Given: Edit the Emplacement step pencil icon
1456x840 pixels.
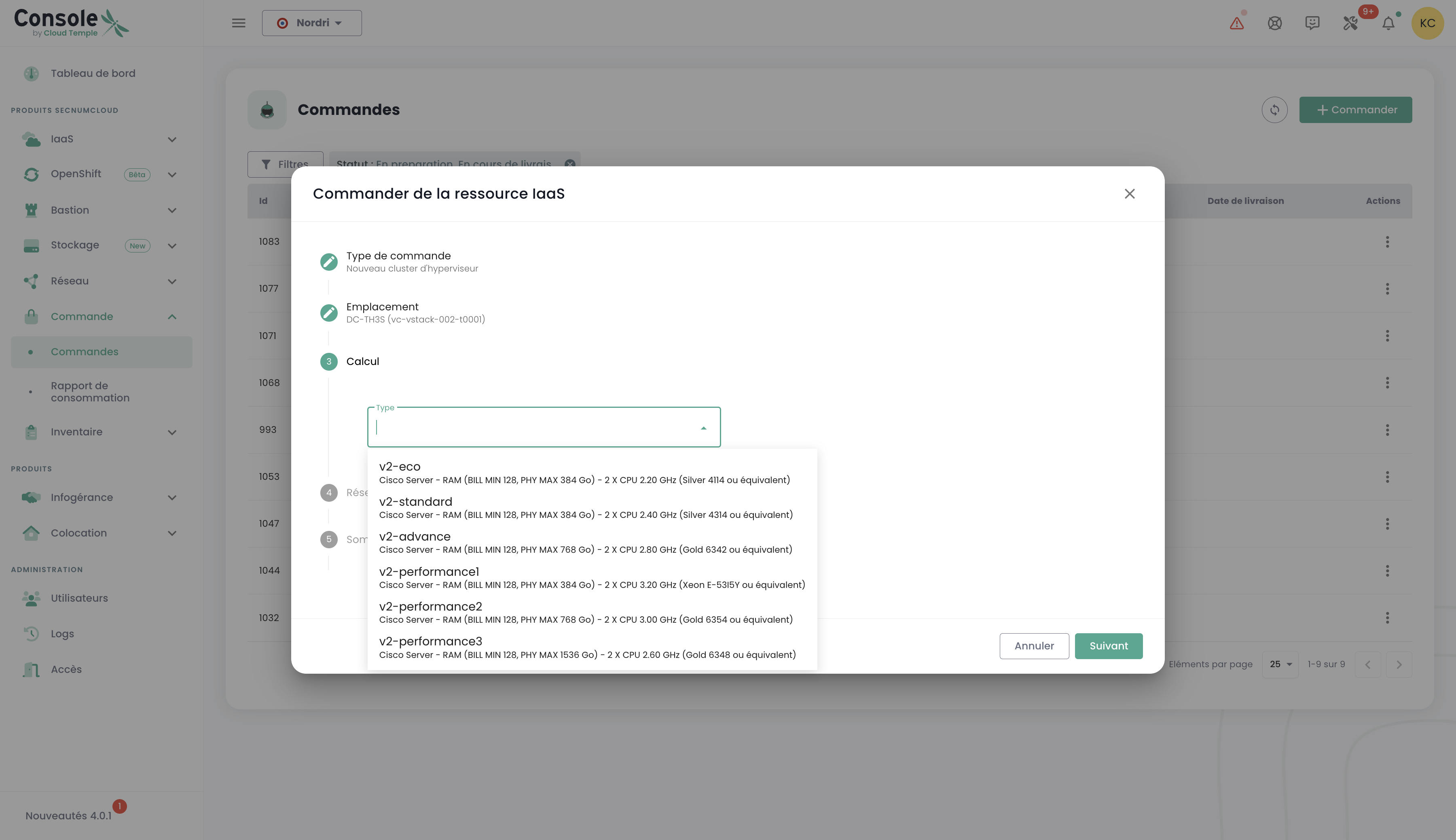Looking at the screenshot, I should pyautogui.click(x=329, y=313).
